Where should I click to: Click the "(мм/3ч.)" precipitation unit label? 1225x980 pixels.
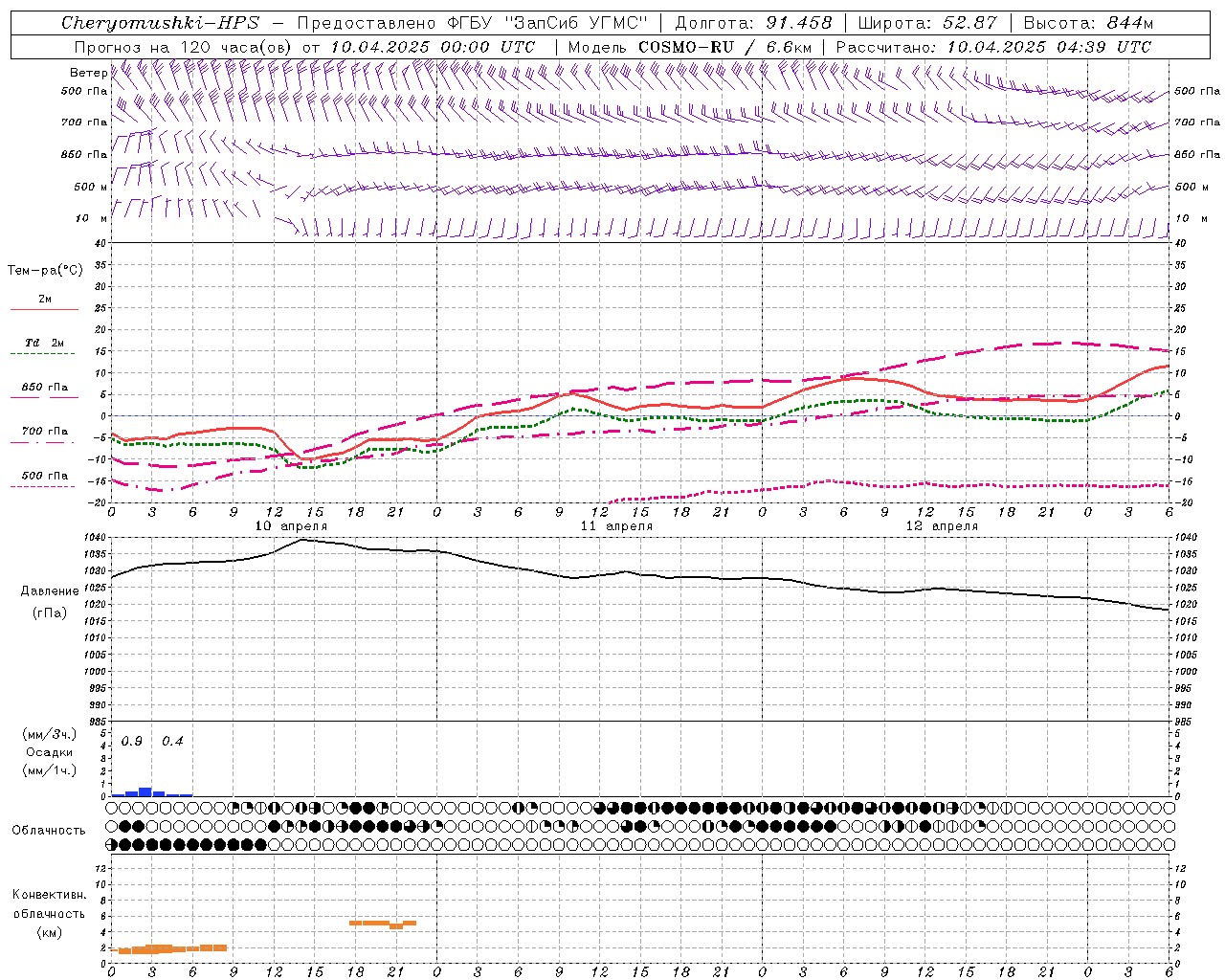pos(50,734)
